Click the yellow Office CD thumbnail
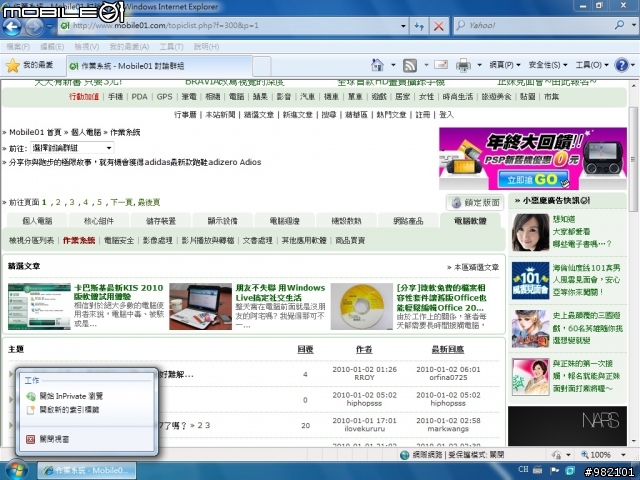 (x=362, y=306)
